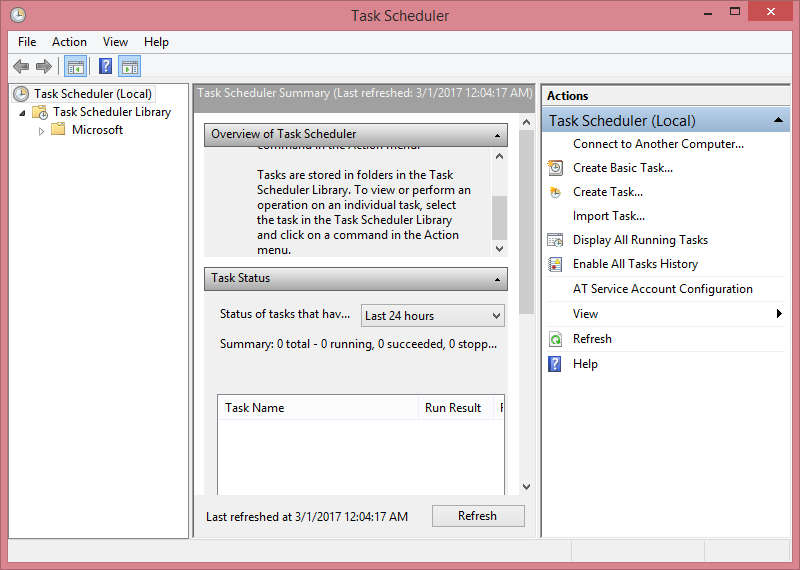This screenshot has height=570, width=800.
Task: Click AT Service Account Configuration
Action: tap(663, 289)
